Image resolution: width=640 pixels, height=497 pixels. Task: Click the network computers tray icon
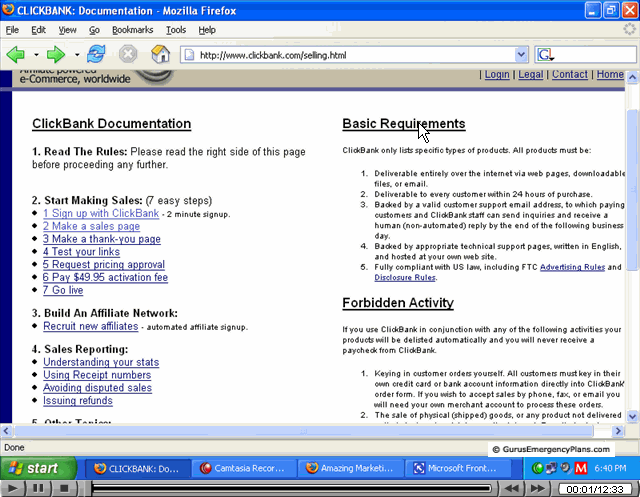click(x=551, y=468)
